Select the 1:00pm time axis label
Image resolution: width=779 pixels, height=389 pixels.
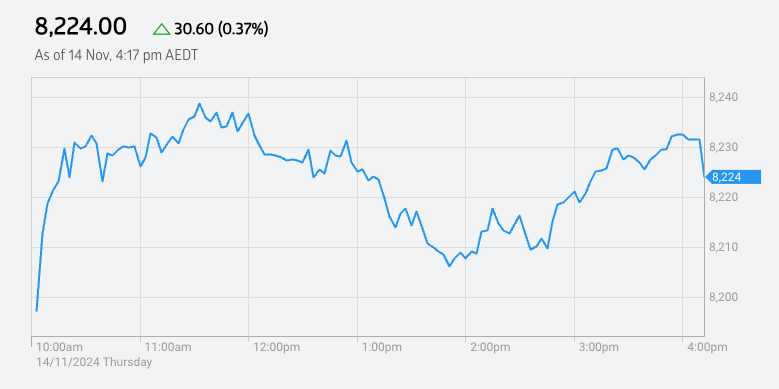click(x=383, y=347)
